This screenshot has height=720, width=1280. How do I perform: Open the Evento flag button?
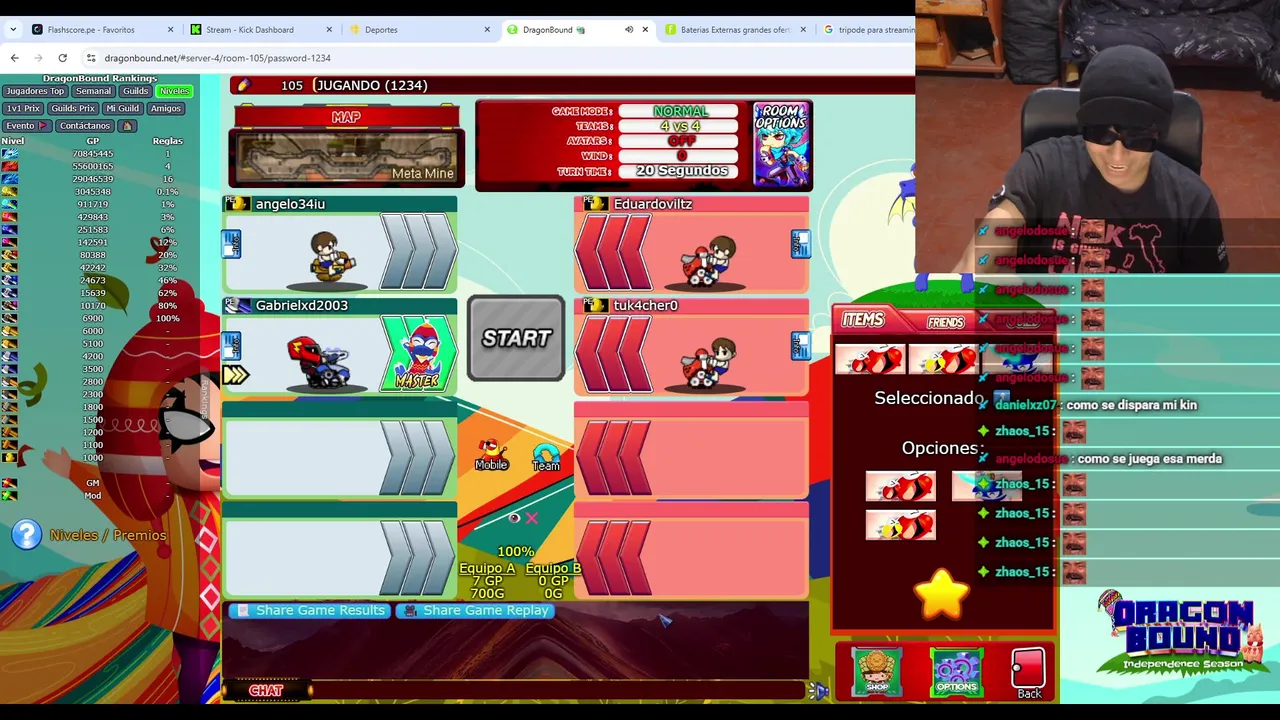point(25,126)
